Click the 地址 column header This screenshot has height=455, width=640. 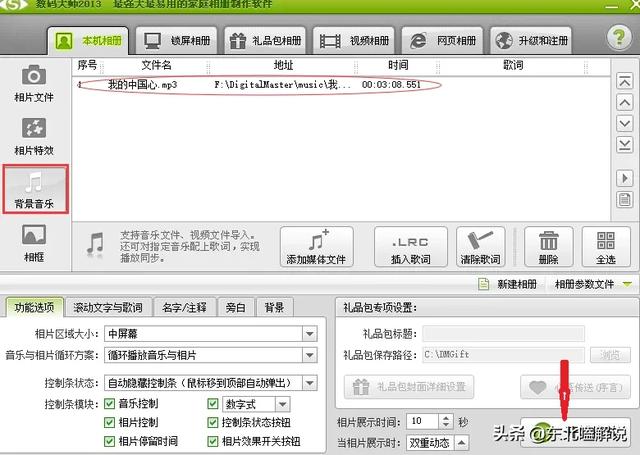coord(283,65)
